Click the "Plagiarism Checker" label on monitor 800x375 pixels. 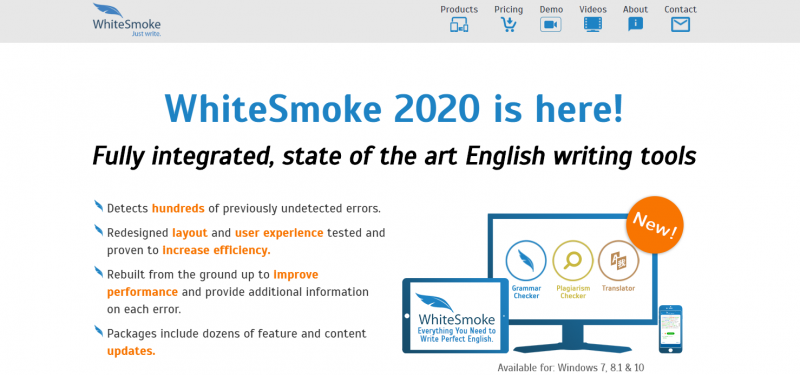click(573, 292)
